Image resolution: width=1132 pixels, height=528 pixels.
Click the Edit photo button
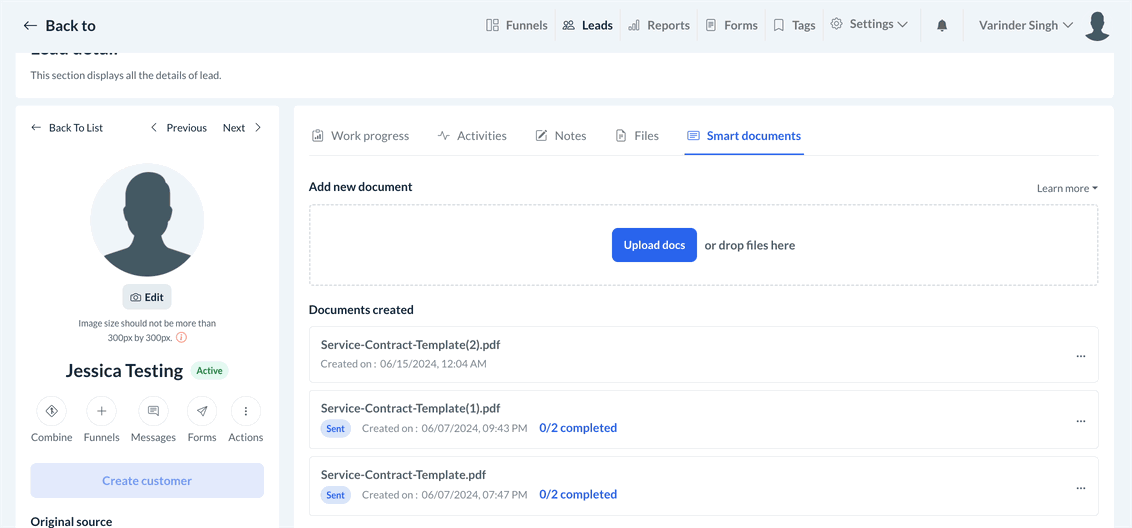pyautogui.click(x=147, y=297)
